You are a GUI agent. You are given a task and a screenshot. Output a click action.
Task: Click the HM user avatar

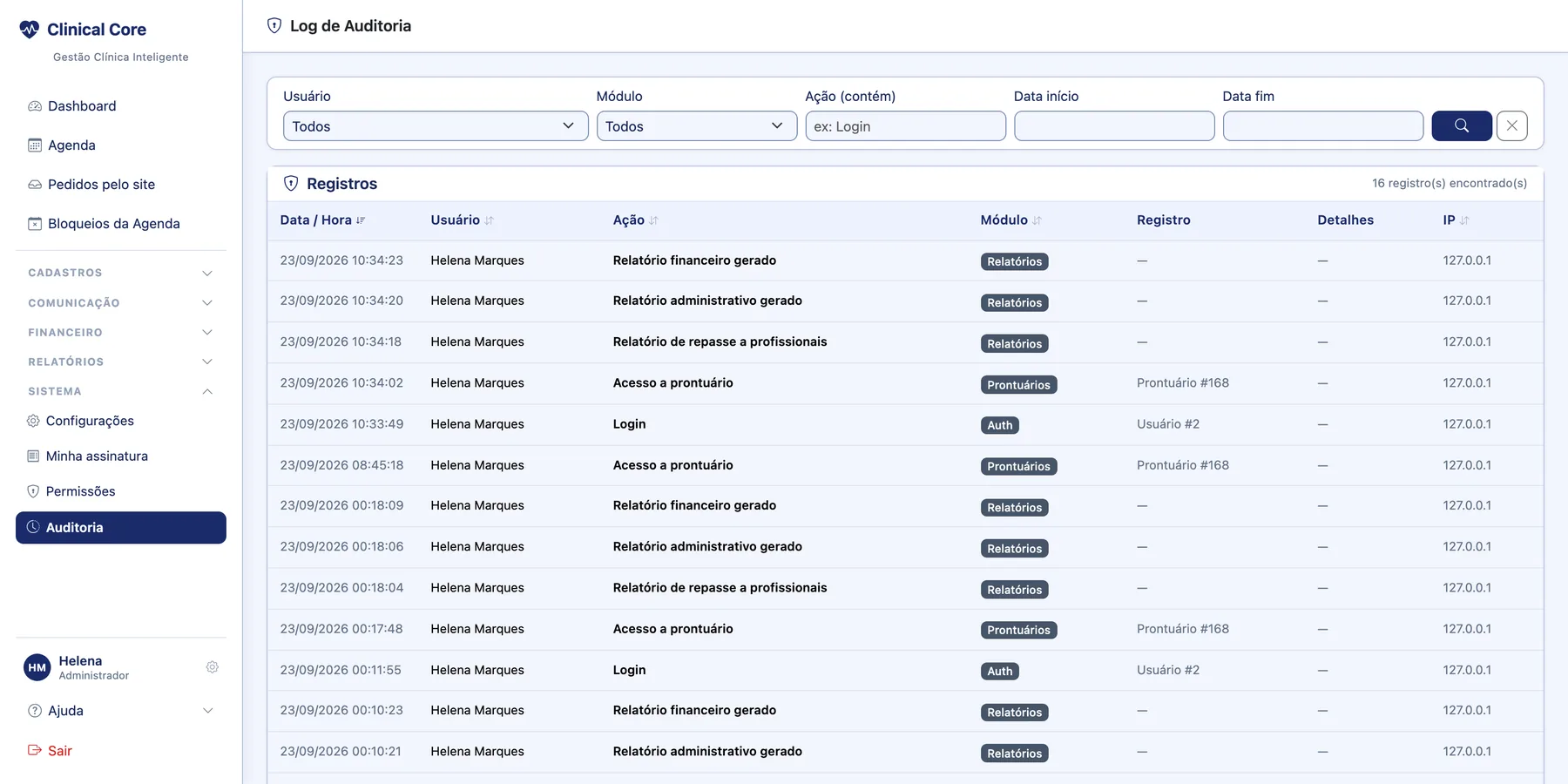coord(37,668)
